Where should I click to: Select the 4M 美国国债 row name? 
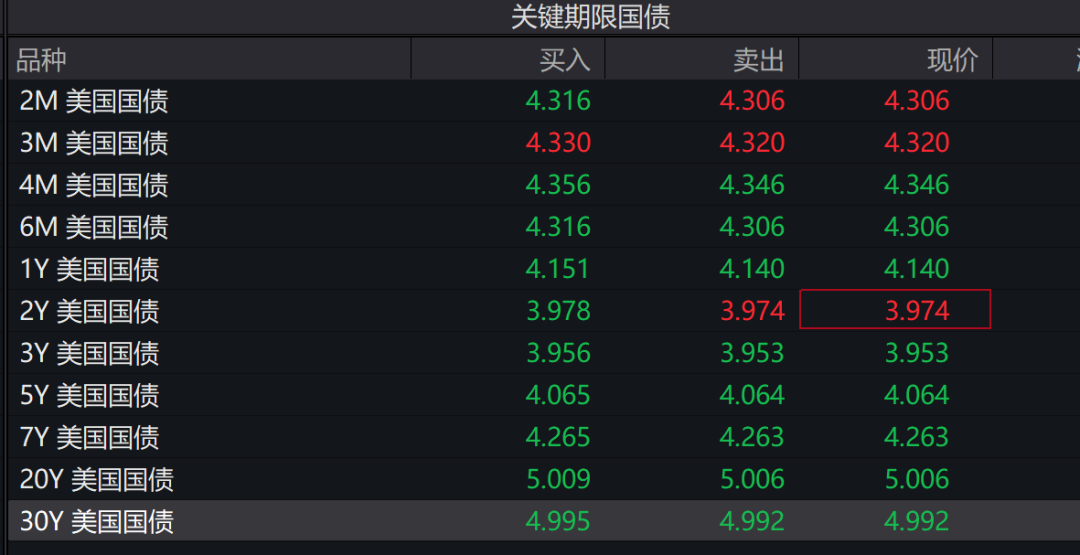point(94,185)
